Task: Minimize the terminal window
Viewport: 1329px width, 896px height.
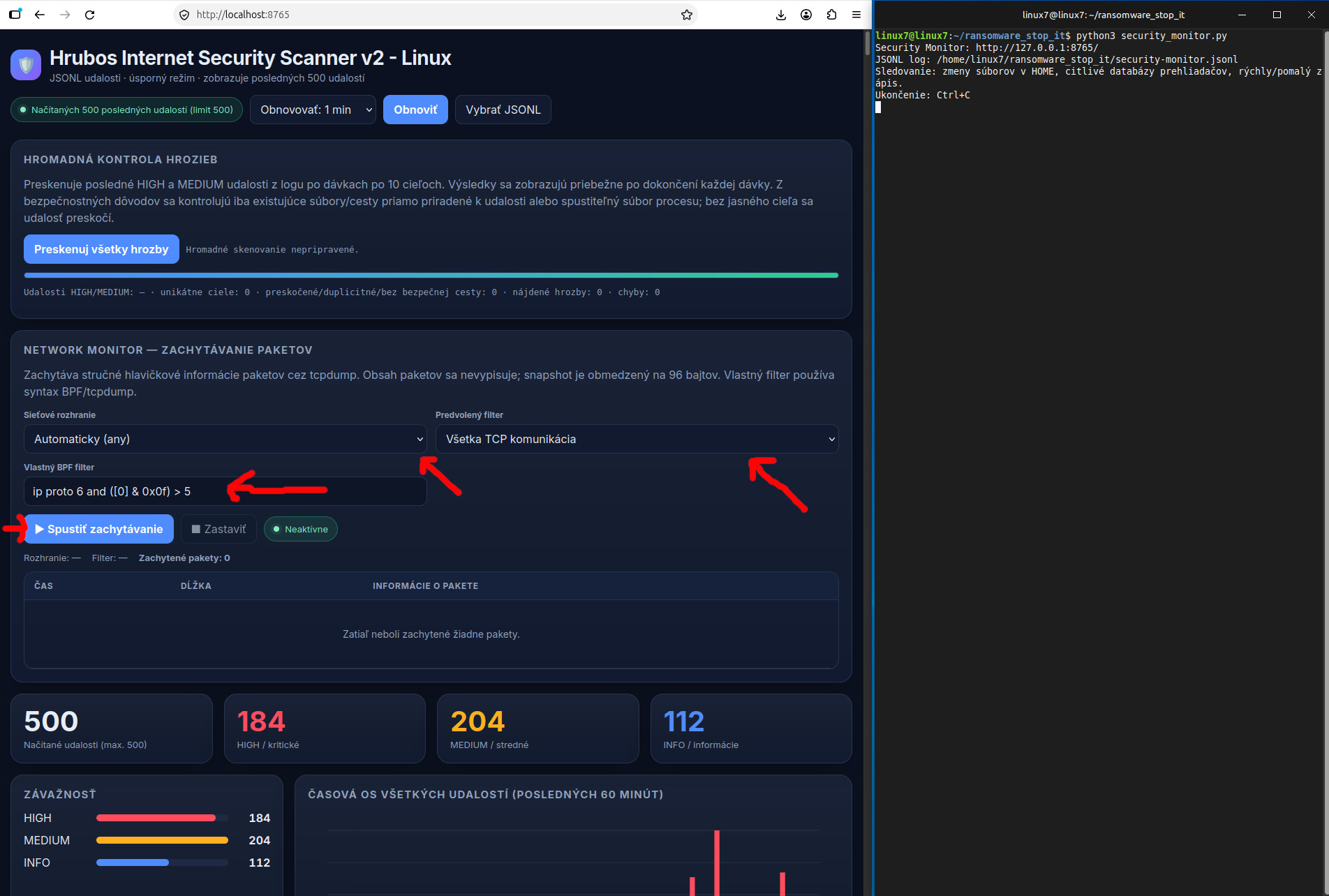Action: pyautogui.click(x=1242, y=15)
